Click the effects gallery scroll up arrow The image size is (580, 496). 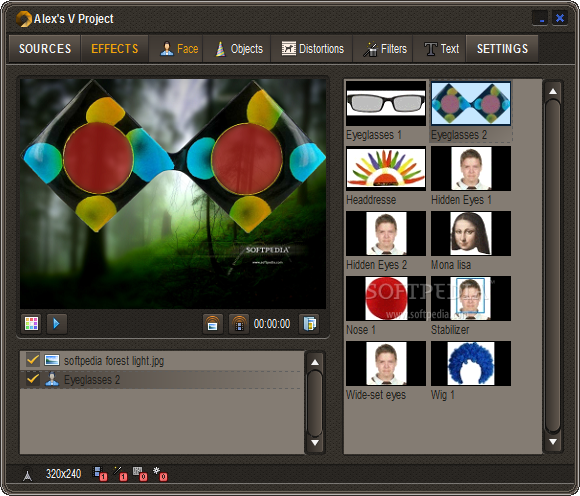553,91
